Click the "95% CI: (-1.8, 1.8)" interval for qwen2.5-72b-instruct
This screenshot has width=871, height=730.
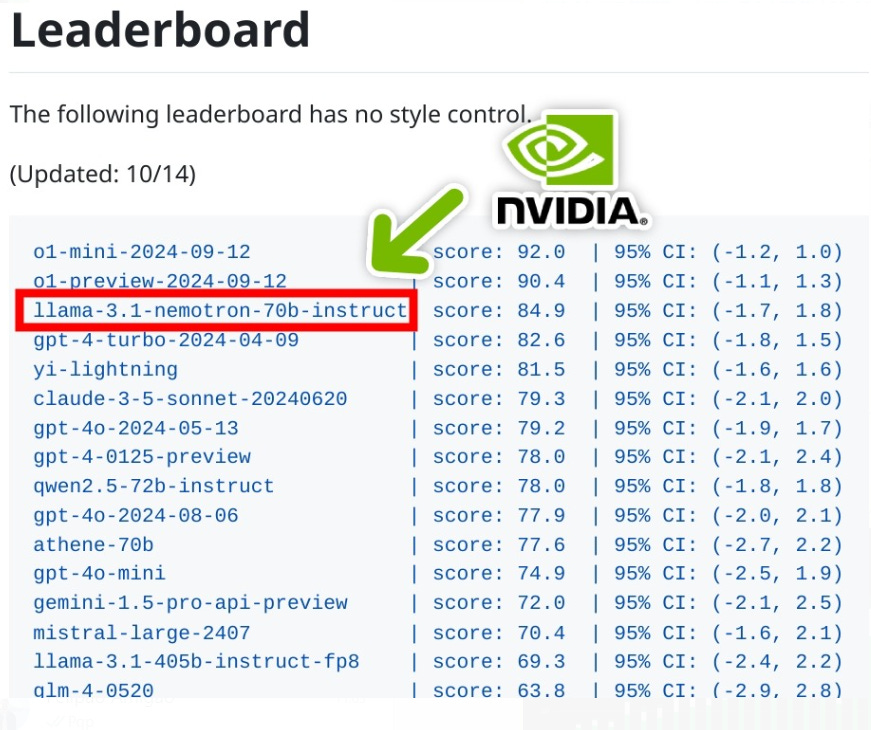[728, 486]
